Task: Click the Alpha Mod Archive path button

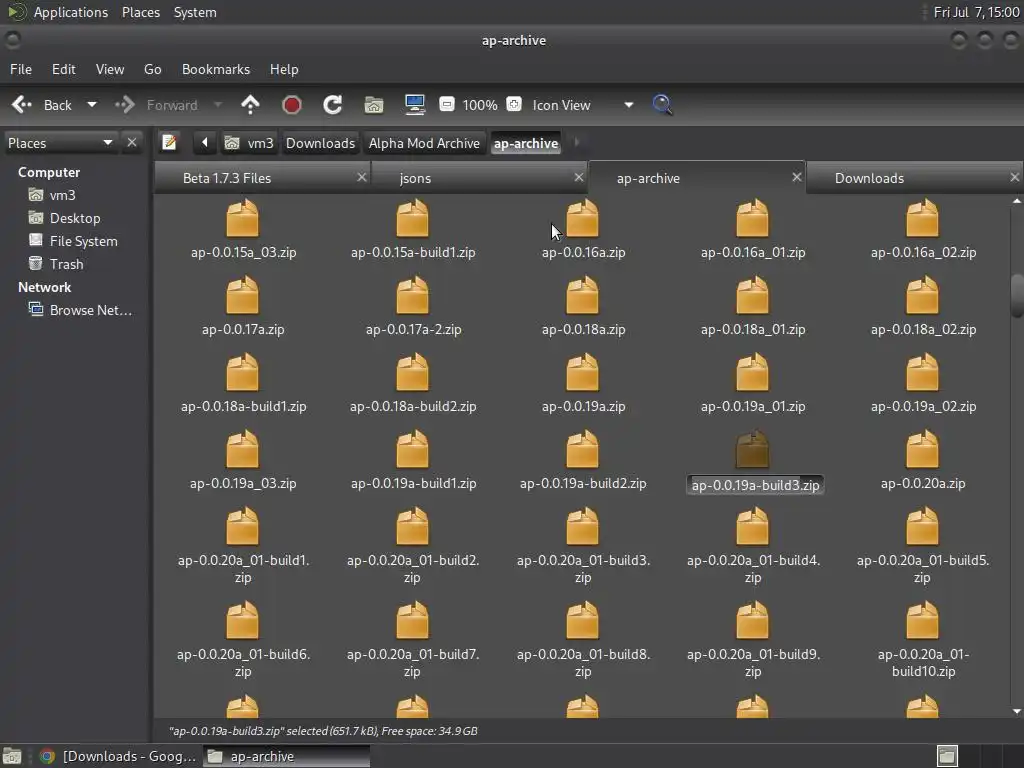Action: tap(424, 143)
